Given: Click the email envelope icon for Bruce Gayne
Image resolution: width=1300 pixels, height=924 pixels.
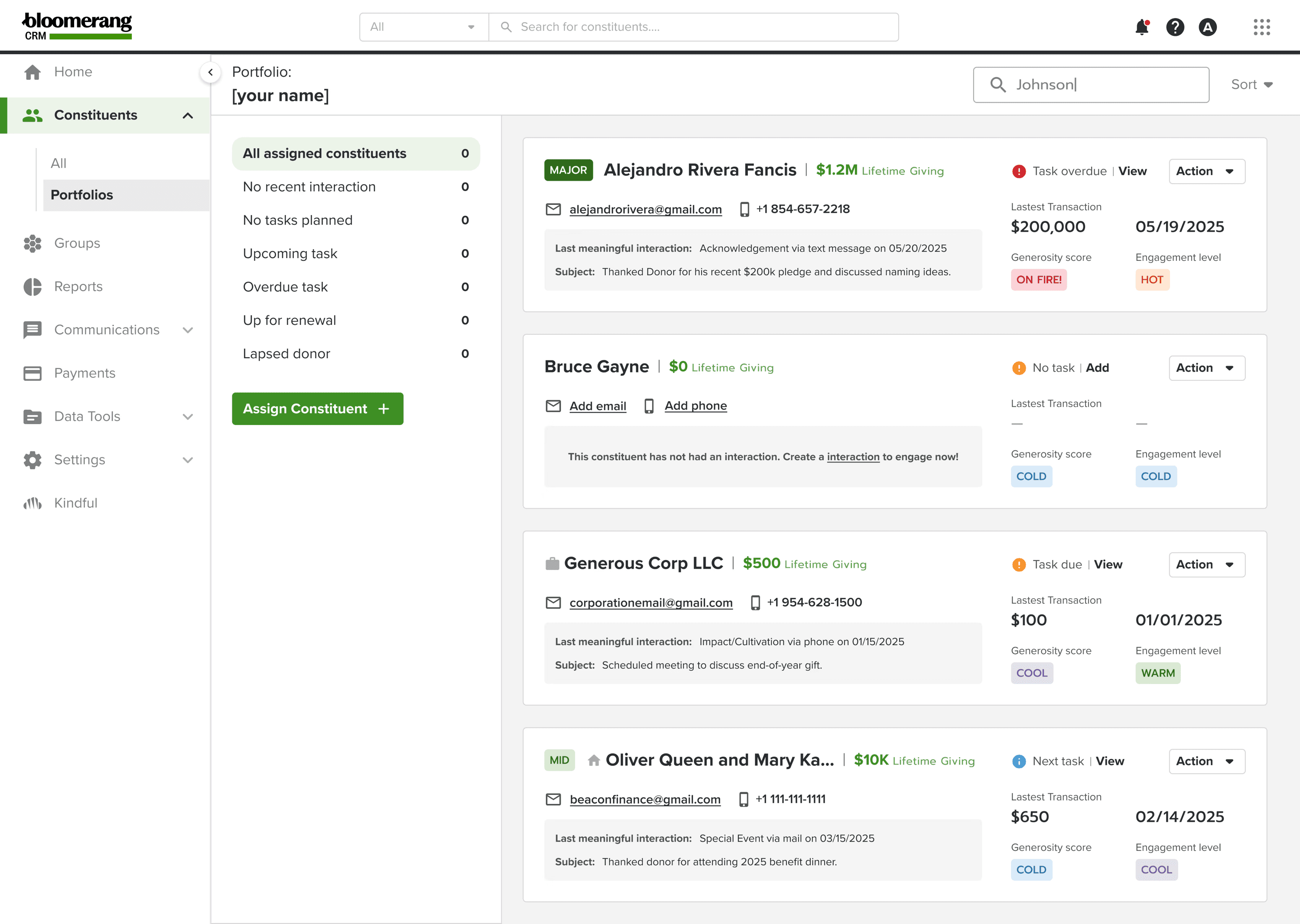Looking at the screenshot, I should point(553,405).
